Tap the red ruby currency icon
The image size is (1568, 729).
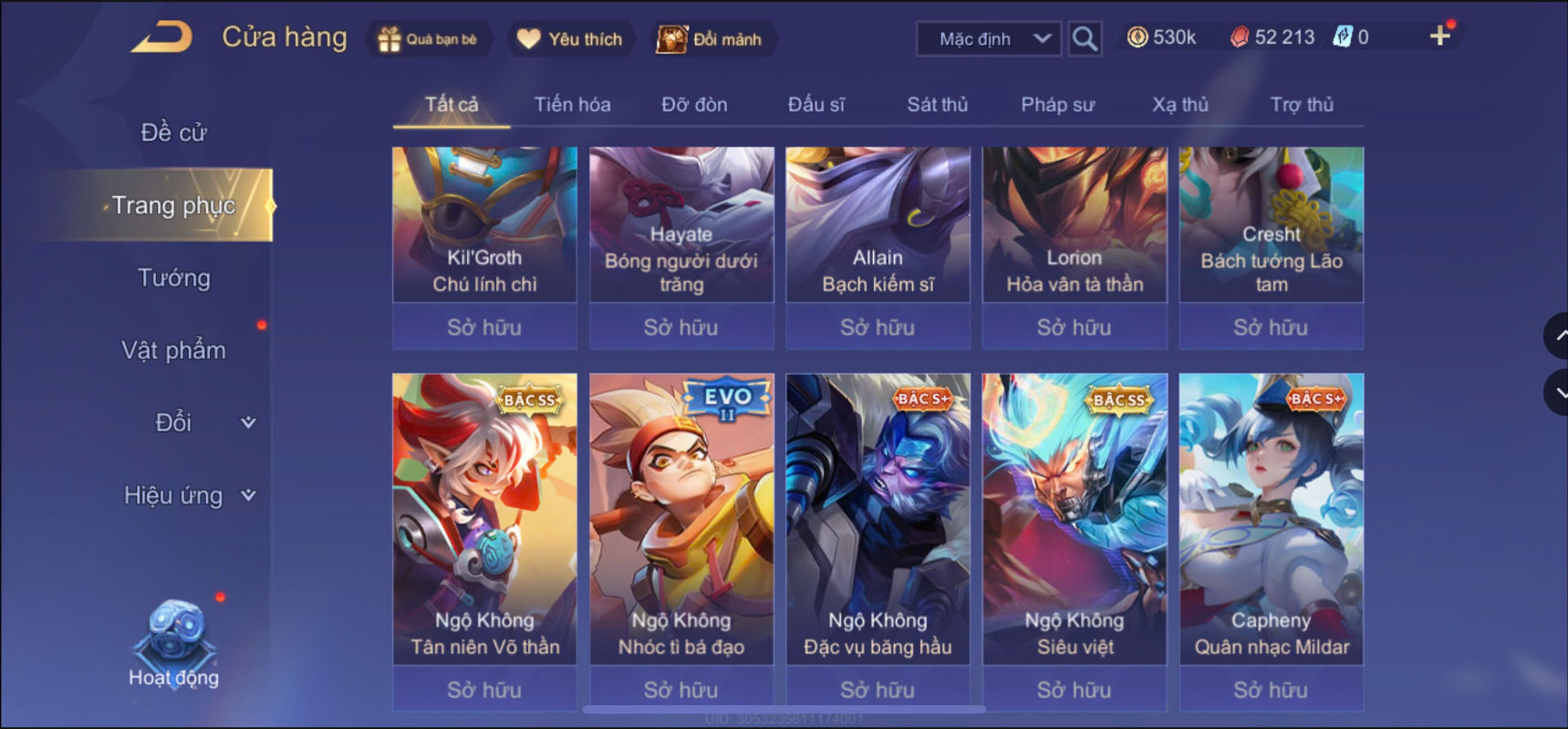[x=1239, y=36]
